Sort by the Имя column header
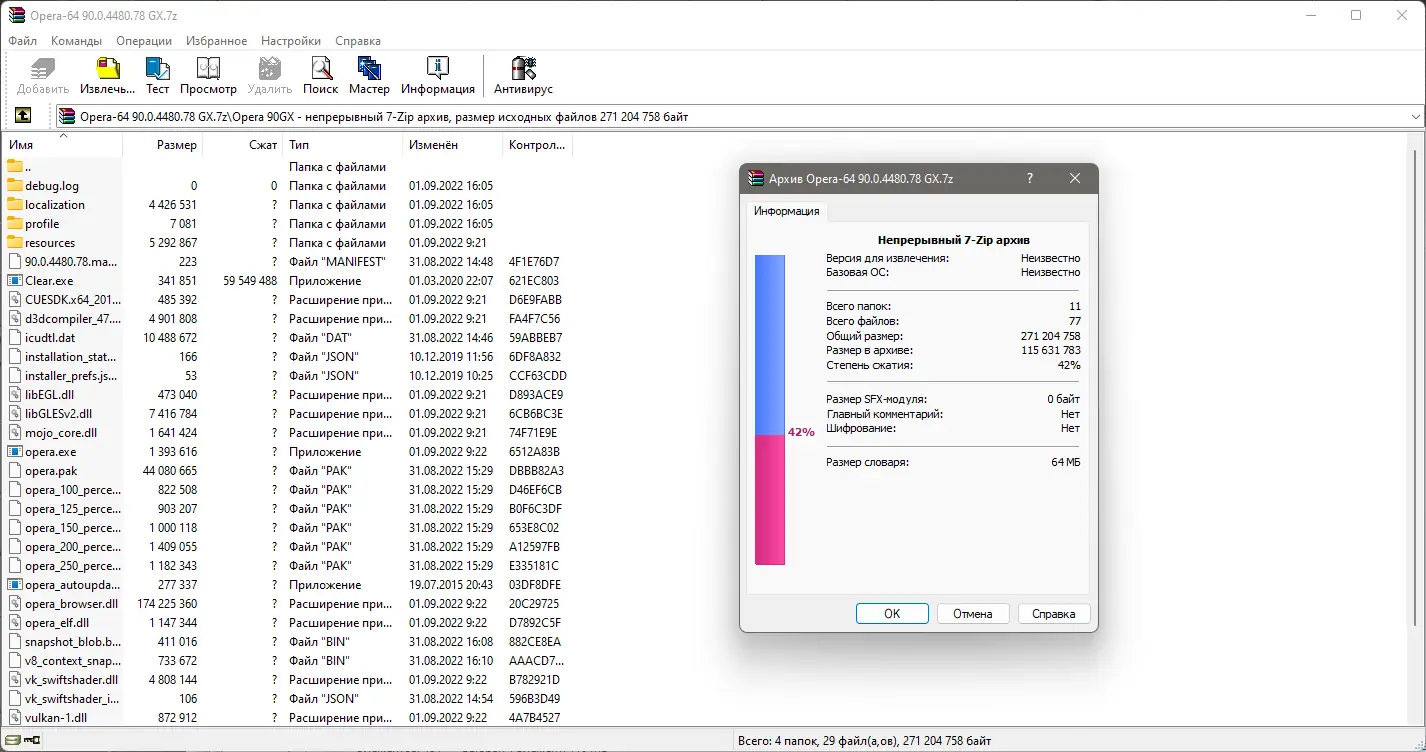This screenshot has height=752, width=1426. (x=62, y=145)
